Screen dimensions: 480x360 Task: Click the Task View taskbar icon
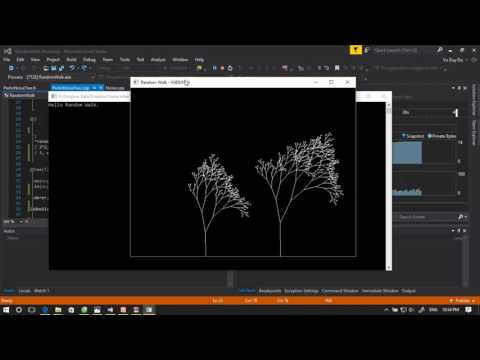tap(32, 310)
